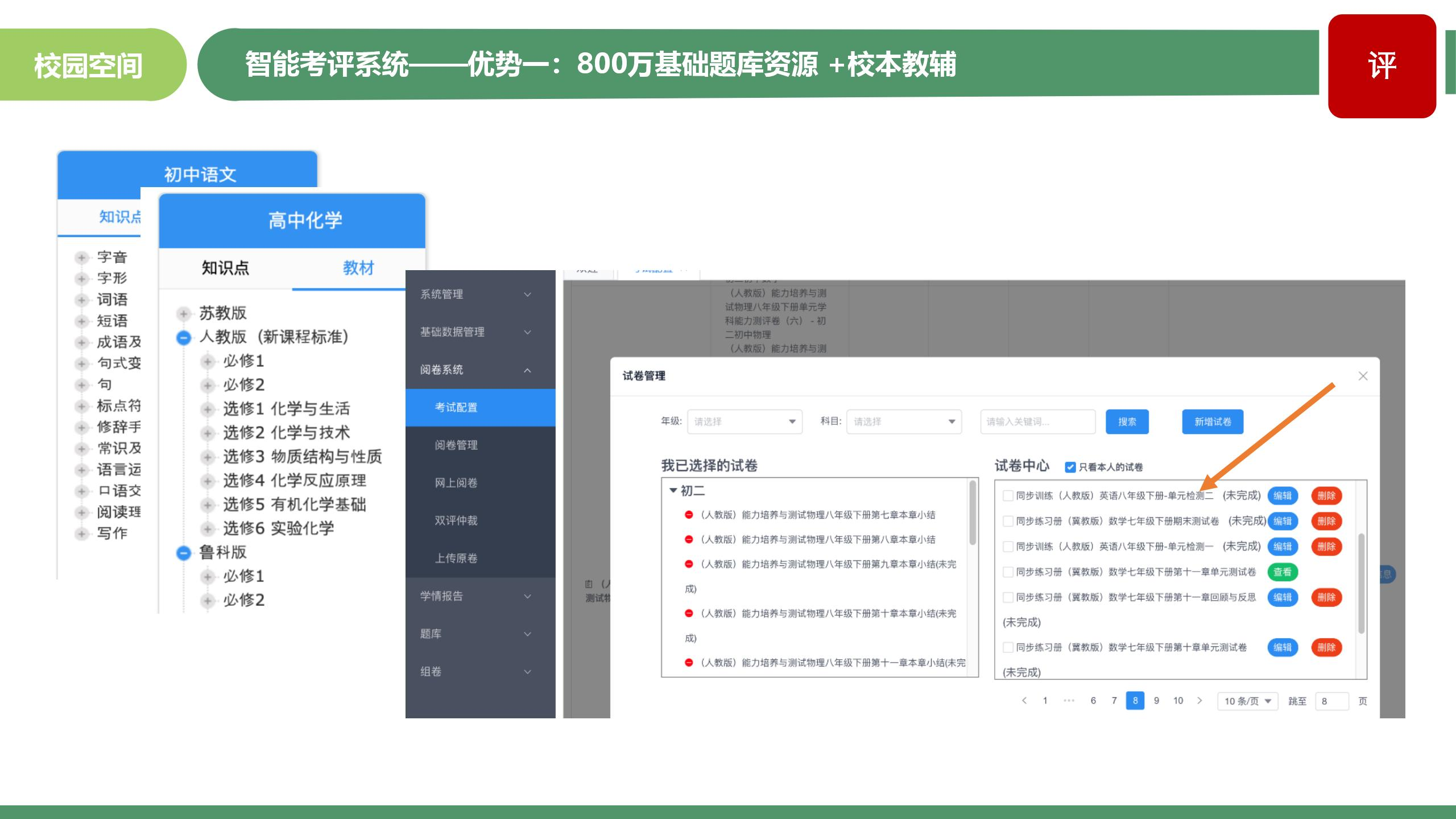
Task: Edit 英语八年级下册-单元检测二 paper
Action: click(x=1282, y=495)
